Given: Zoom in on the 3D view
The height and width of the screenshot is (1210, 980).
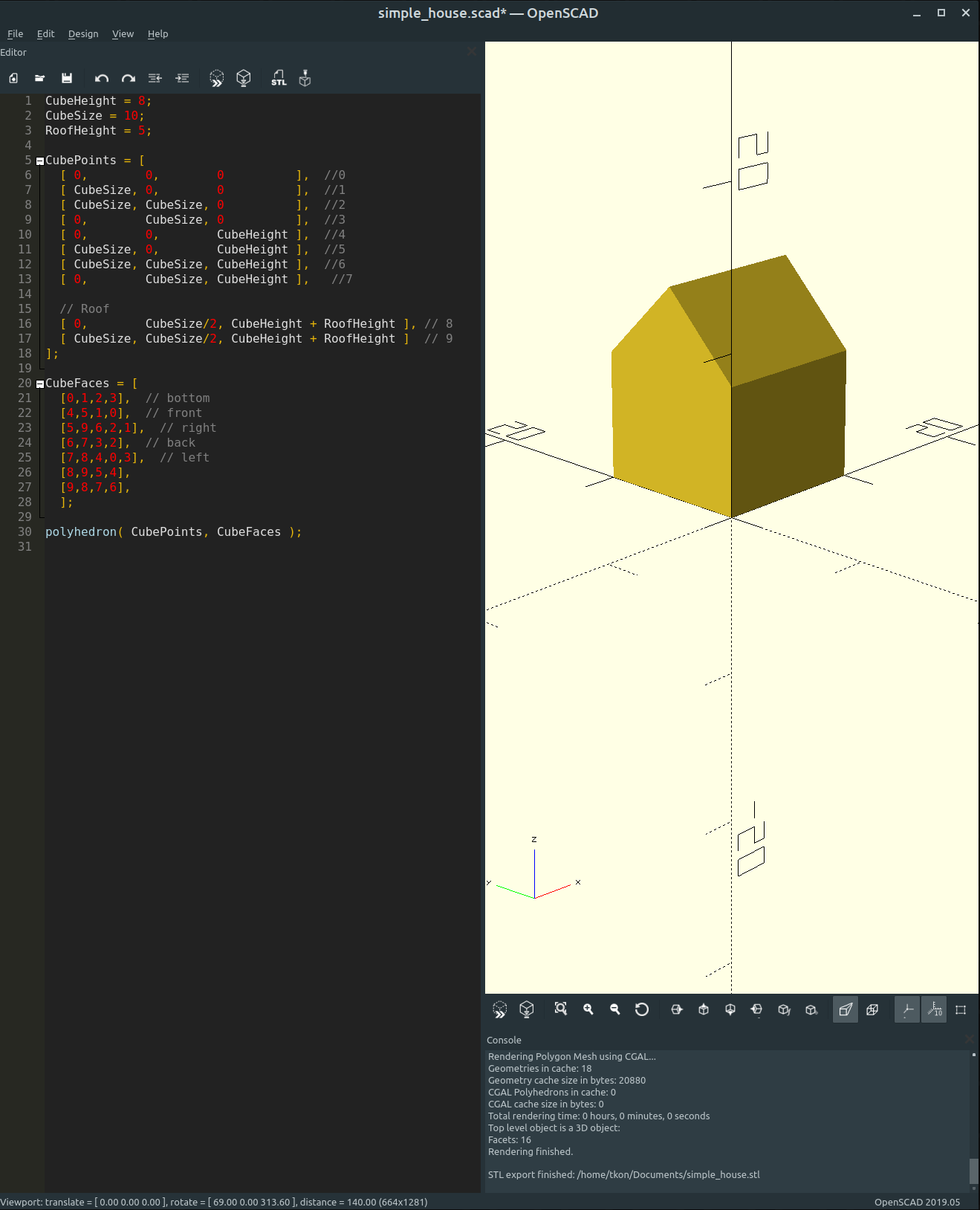Looking at the screenshot, I should [x=588, y=1009].
